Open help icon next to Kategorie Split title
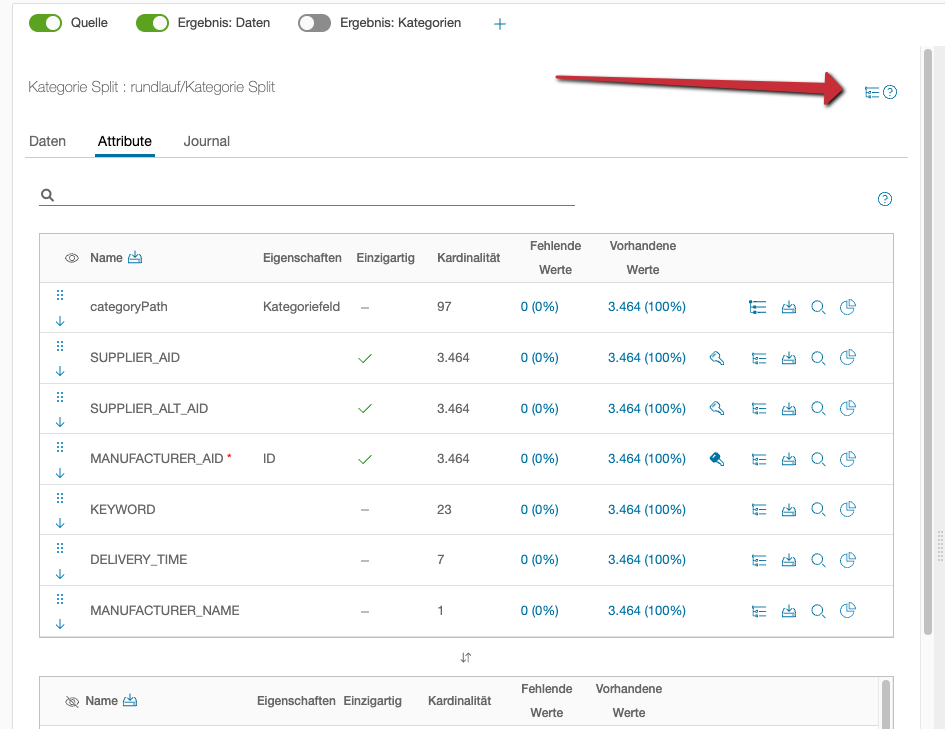This screenshot has height=729, width=945. [x=890, y=93]
